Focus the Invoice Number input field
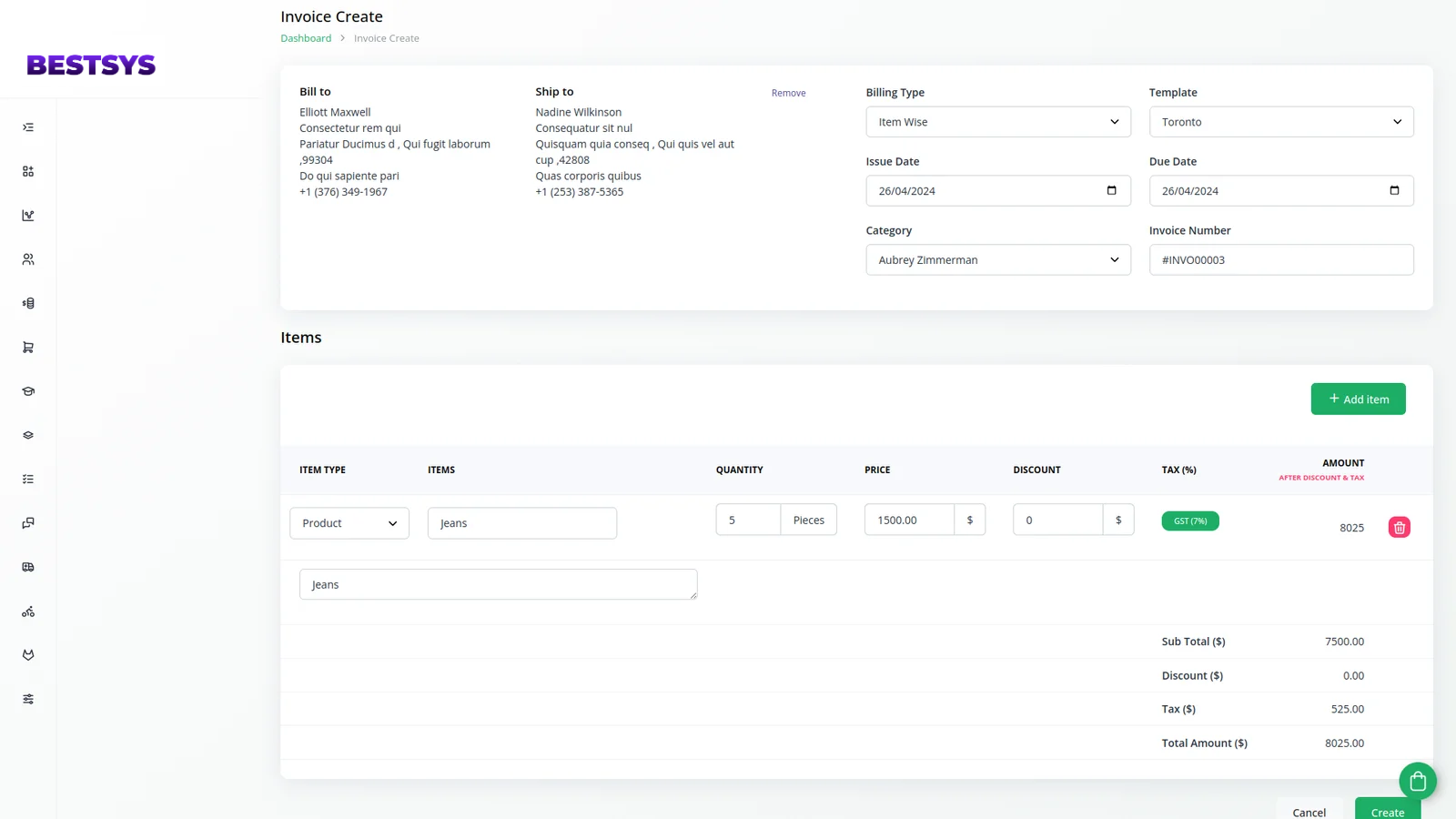Image resolution: width=1456 pixels, height=819 pixels. pos(1280,260)
